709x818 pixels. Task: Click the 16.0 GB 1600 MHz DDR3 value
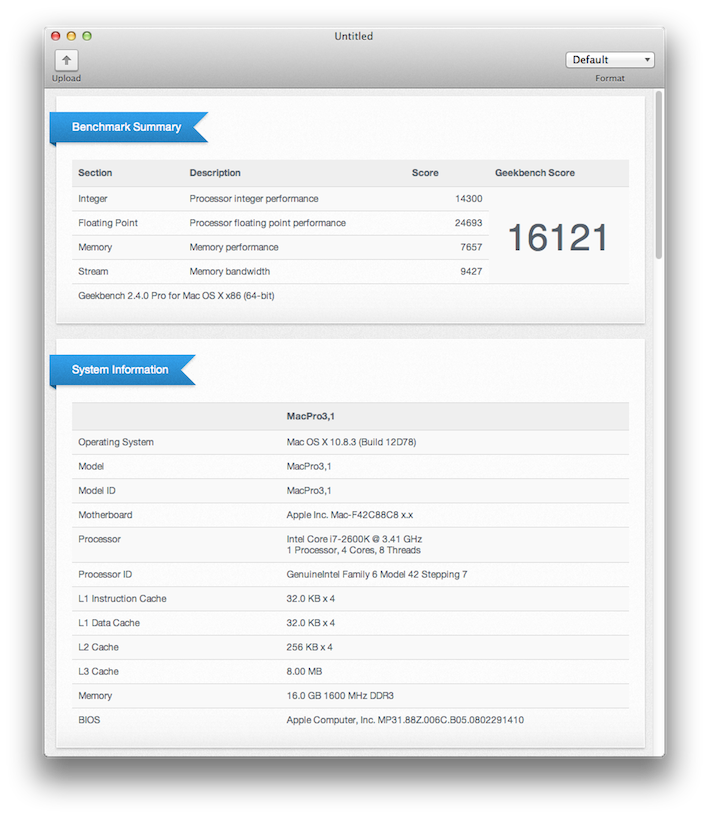340,696
